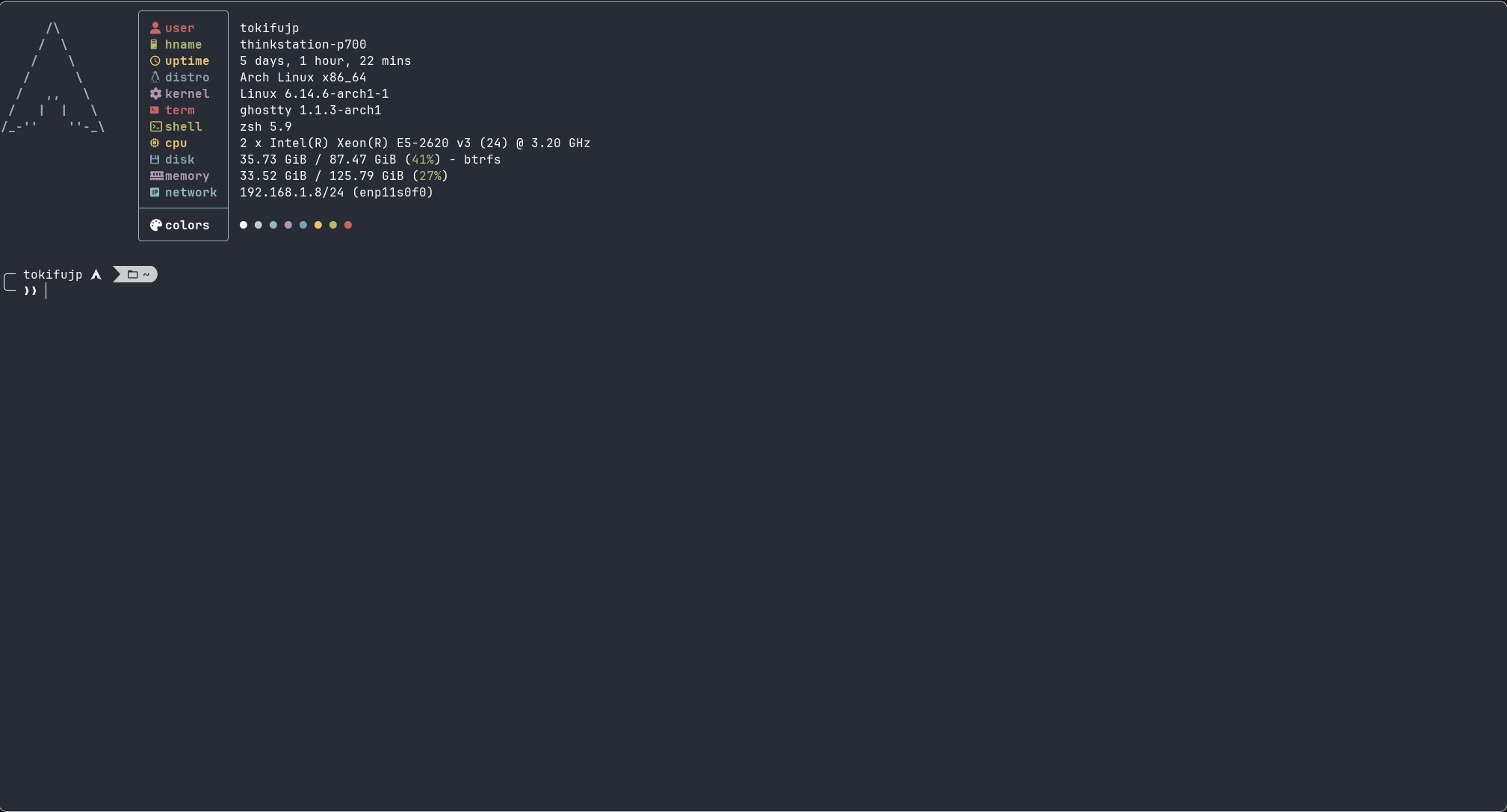Click the IP address 192.168.1.8/24
Viewport: 1507px width, 812px height.
click(291, 193)
